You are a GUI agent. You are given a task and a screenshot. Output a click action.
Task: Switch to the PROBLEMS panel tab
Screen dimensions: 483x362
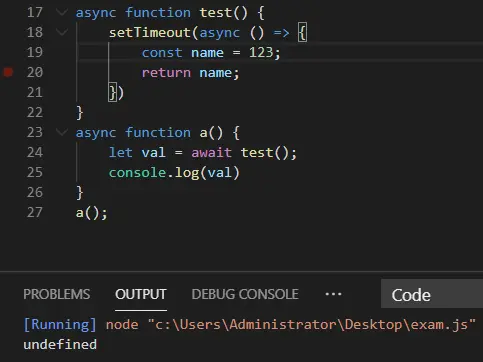pyautogui.click(x=56, y=294)
